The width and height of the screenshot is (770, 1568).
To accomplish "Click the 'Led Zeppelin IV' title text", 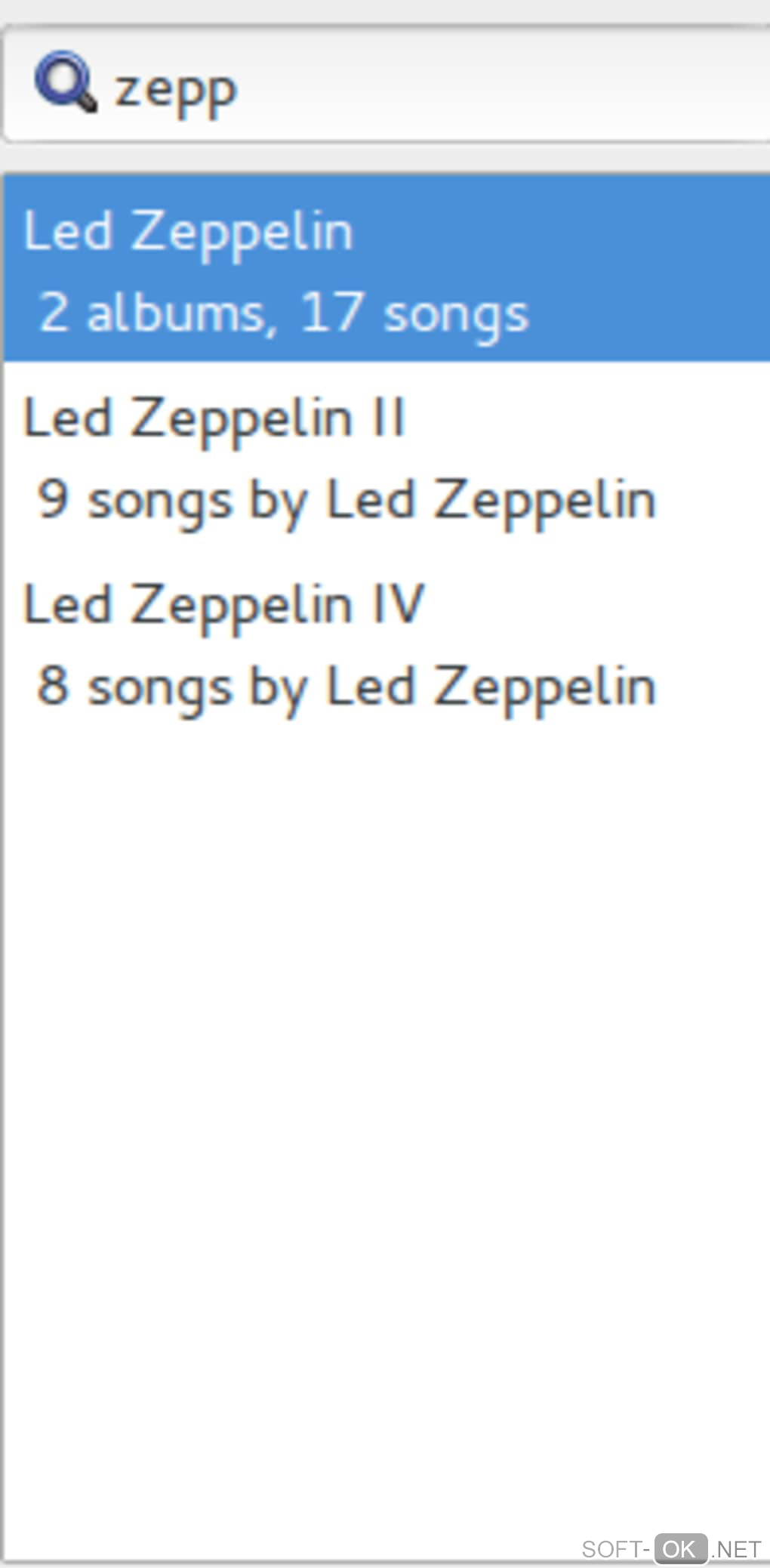I will click(x=224, y=604).
